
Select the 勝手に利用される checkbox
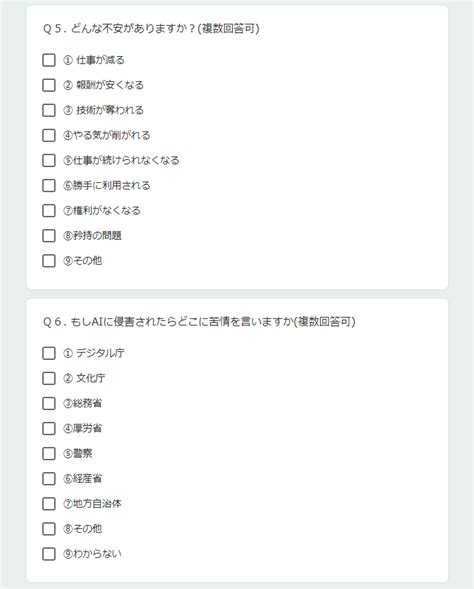49,186
